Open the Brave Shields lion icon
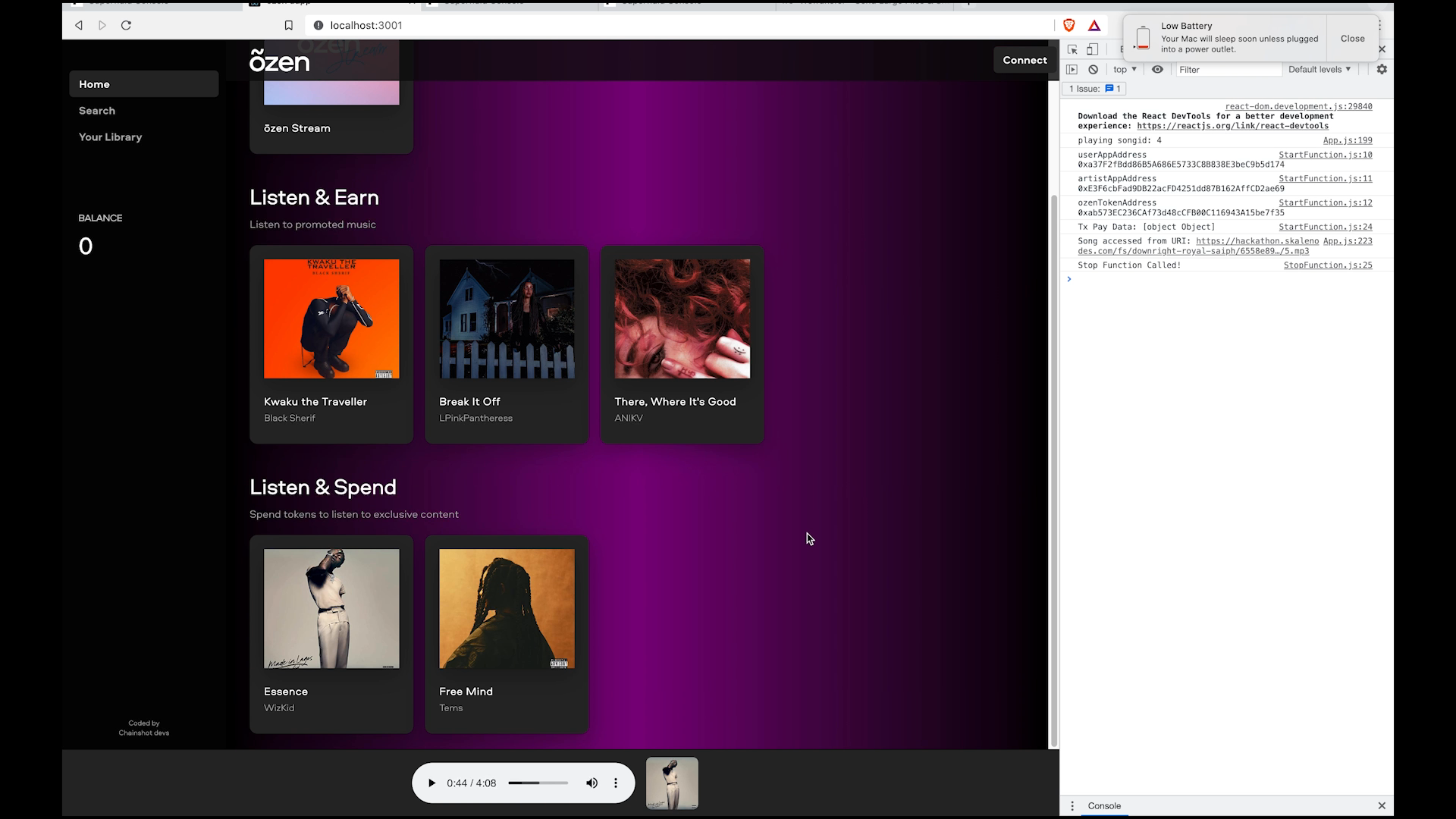 pyautogui.click(x=1069, y=25)
